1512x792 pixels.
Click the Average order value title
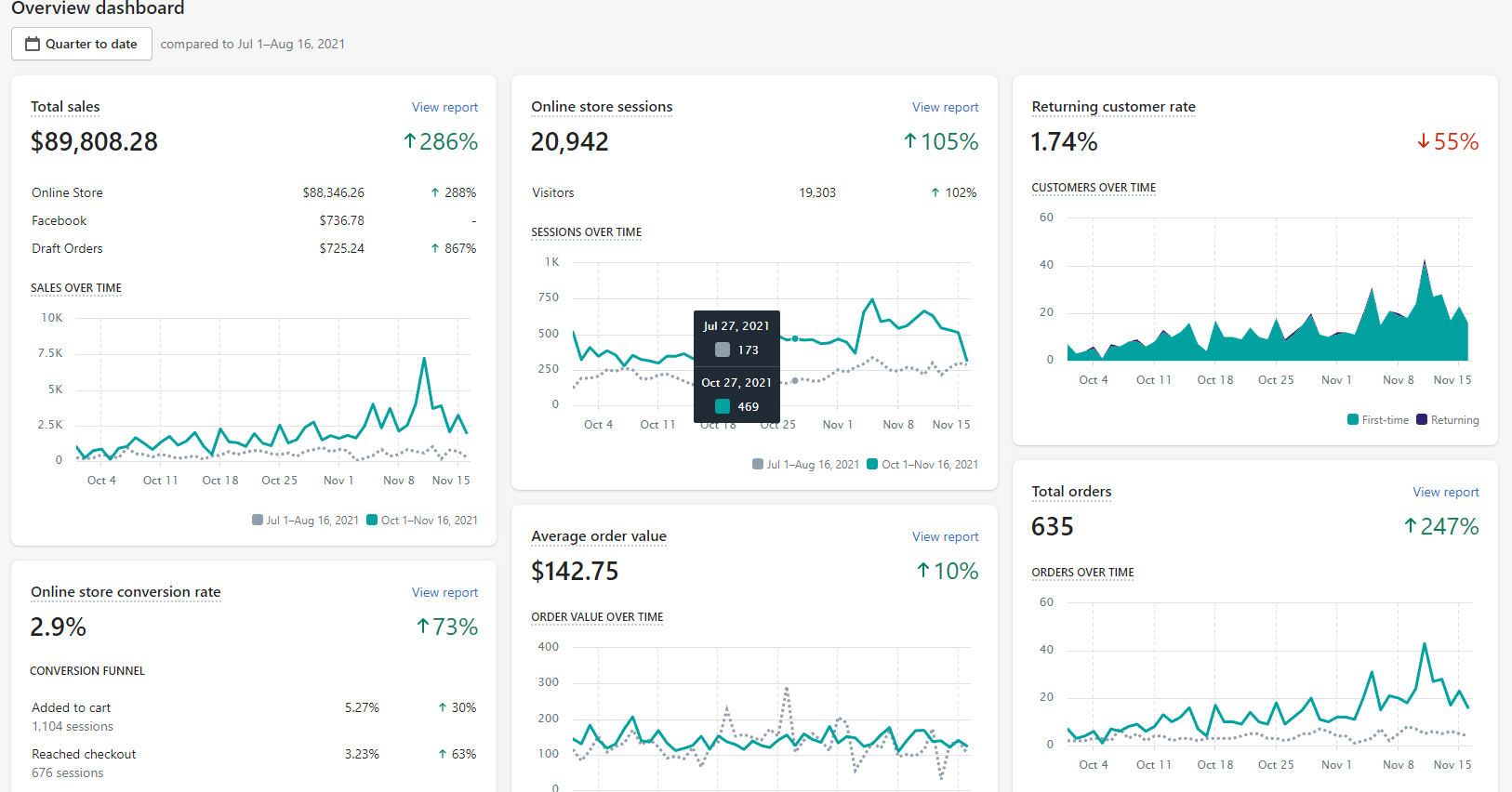599,536
